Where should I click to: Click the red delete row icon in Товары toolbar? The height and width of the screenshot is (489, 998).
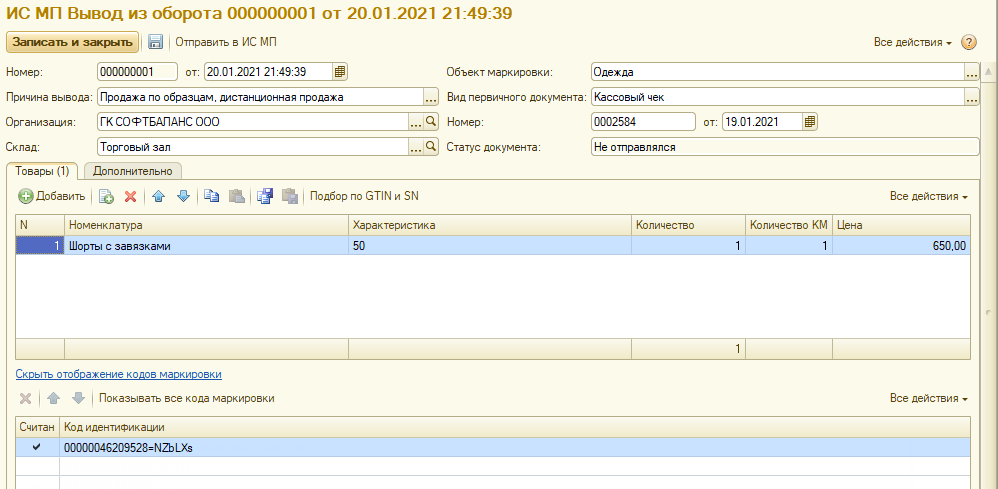tap(130, 197)
